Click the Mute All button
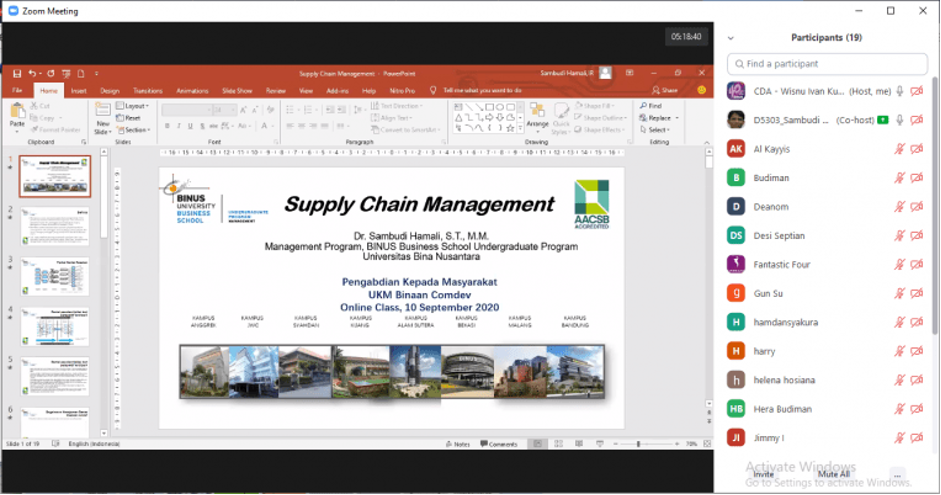941x495 pixels. [834, 474]
